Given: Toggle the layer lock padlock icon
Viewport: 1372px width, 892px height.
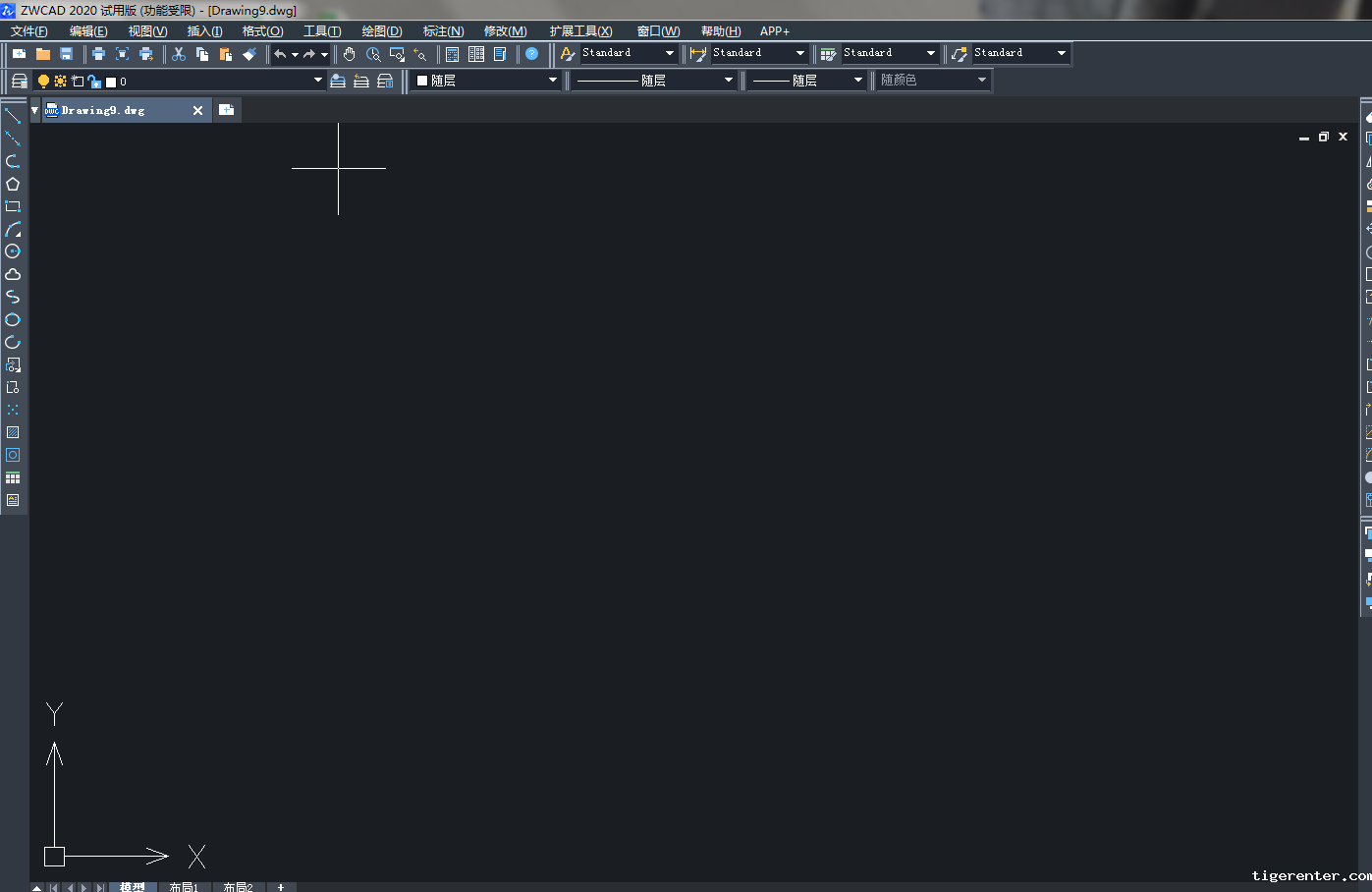Looking at the screenshot, I should click(93, 82).
